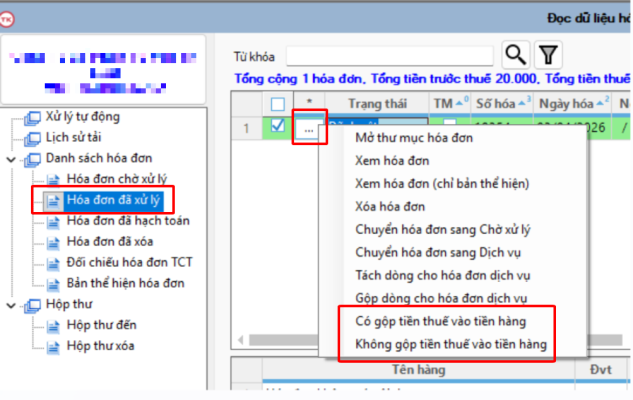633x400 pixels.
Task: Click the asterisk column header
Action: coord(309,103)
